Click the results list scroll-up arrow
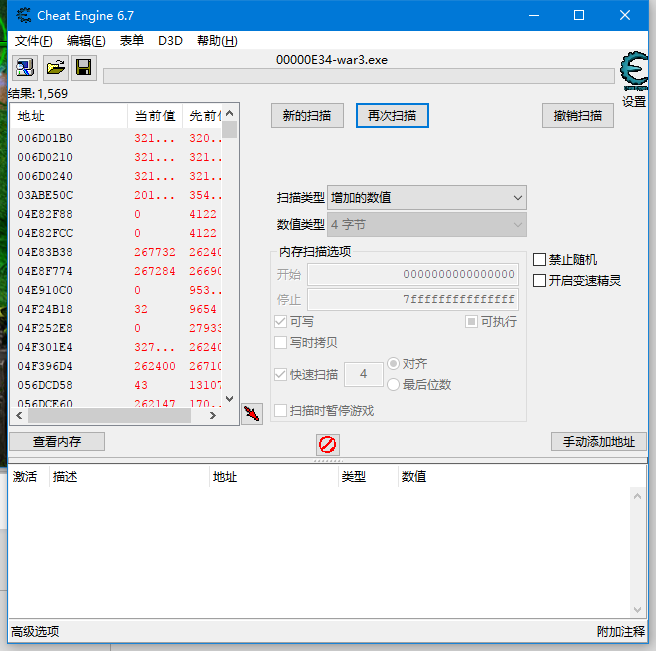The width and height of the screenshot is (656, 651). click(x=229, y=113)
